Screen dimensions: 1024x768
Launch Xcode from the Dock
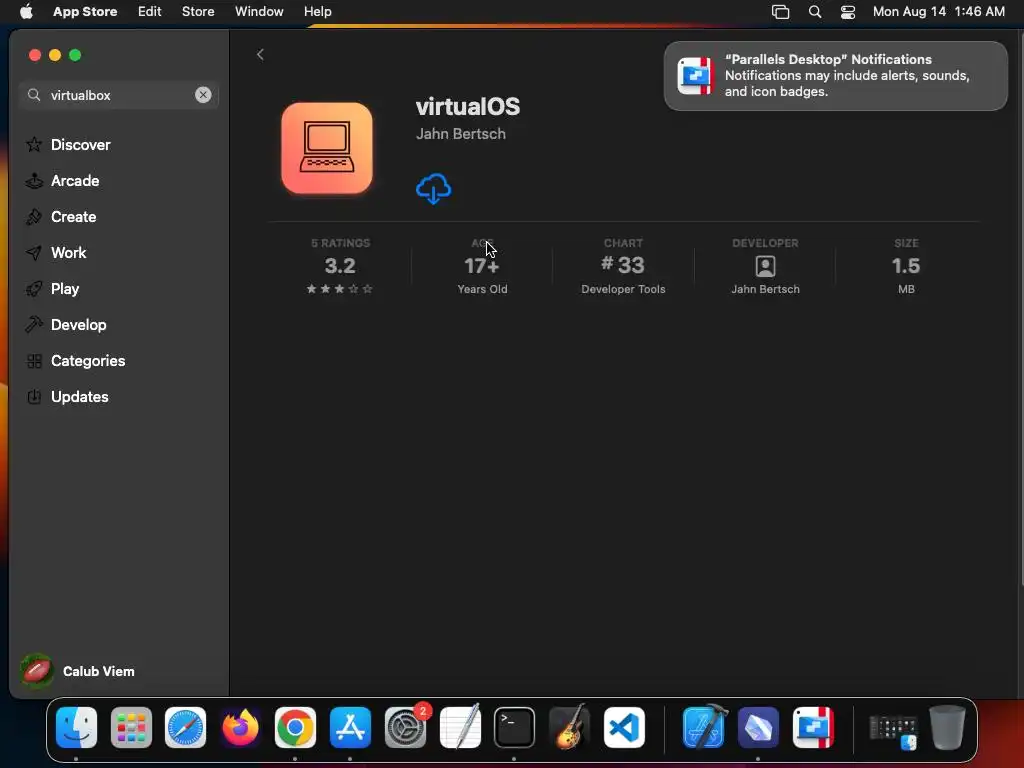[x=704, y=727]
